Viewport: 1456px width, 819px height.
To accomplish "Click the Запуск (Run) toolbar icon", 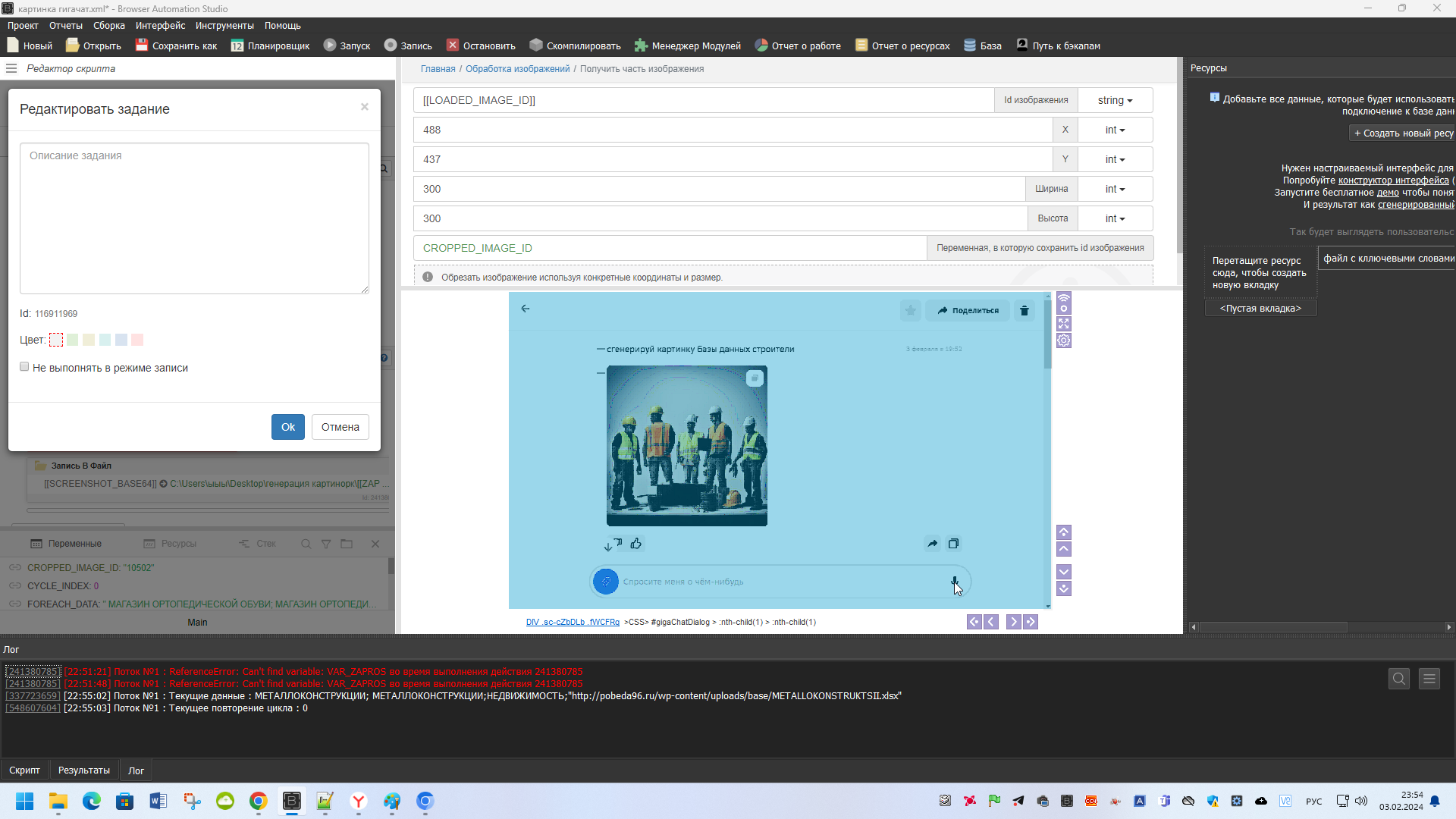I will (330, 45).
